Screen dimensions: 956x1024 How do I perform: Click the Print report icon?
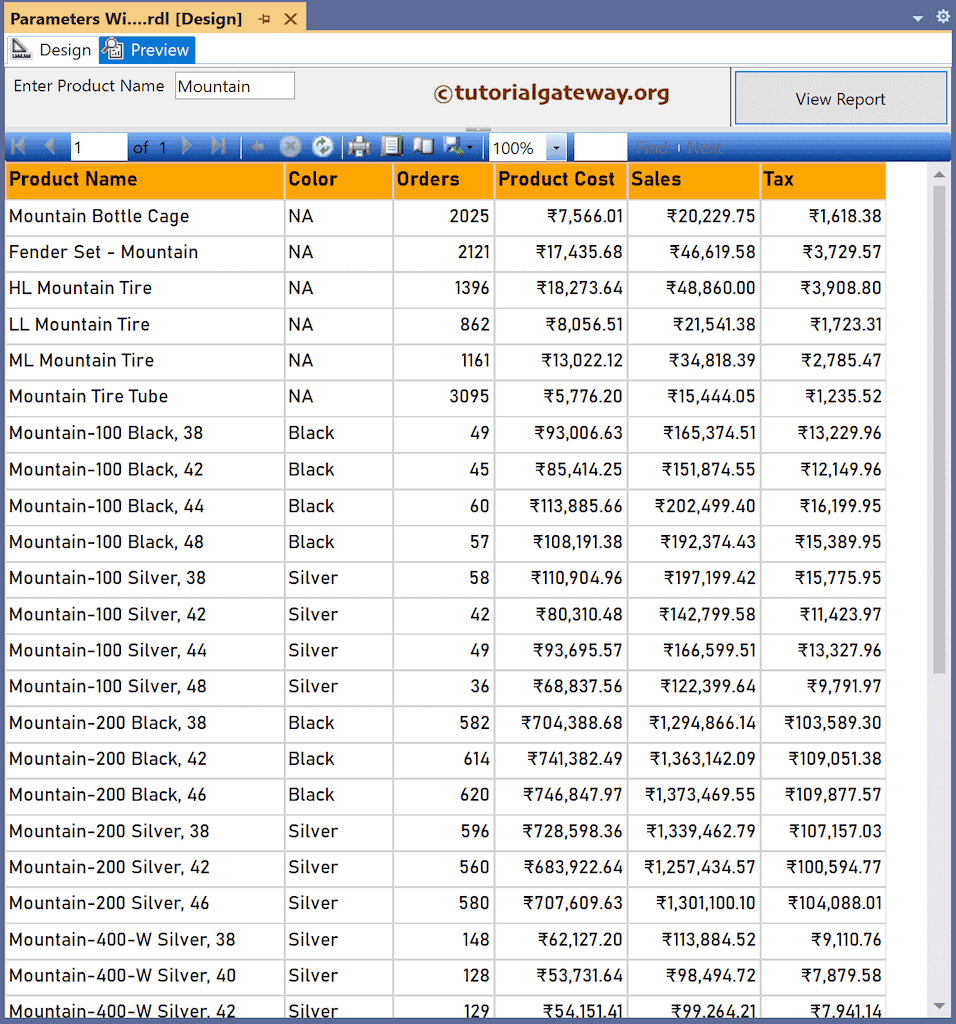(361, 147)
